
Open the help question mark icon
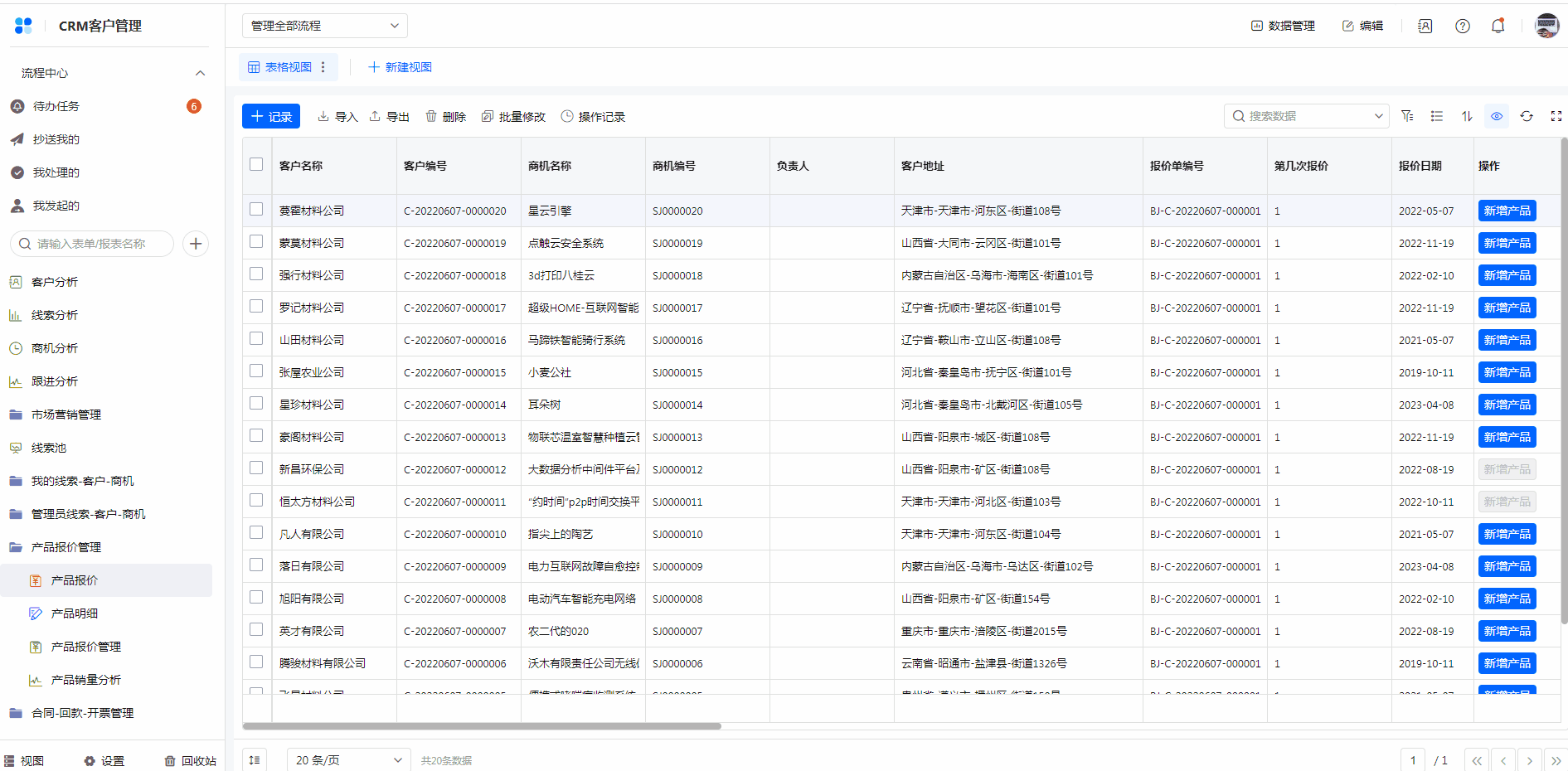(1463, 26)
